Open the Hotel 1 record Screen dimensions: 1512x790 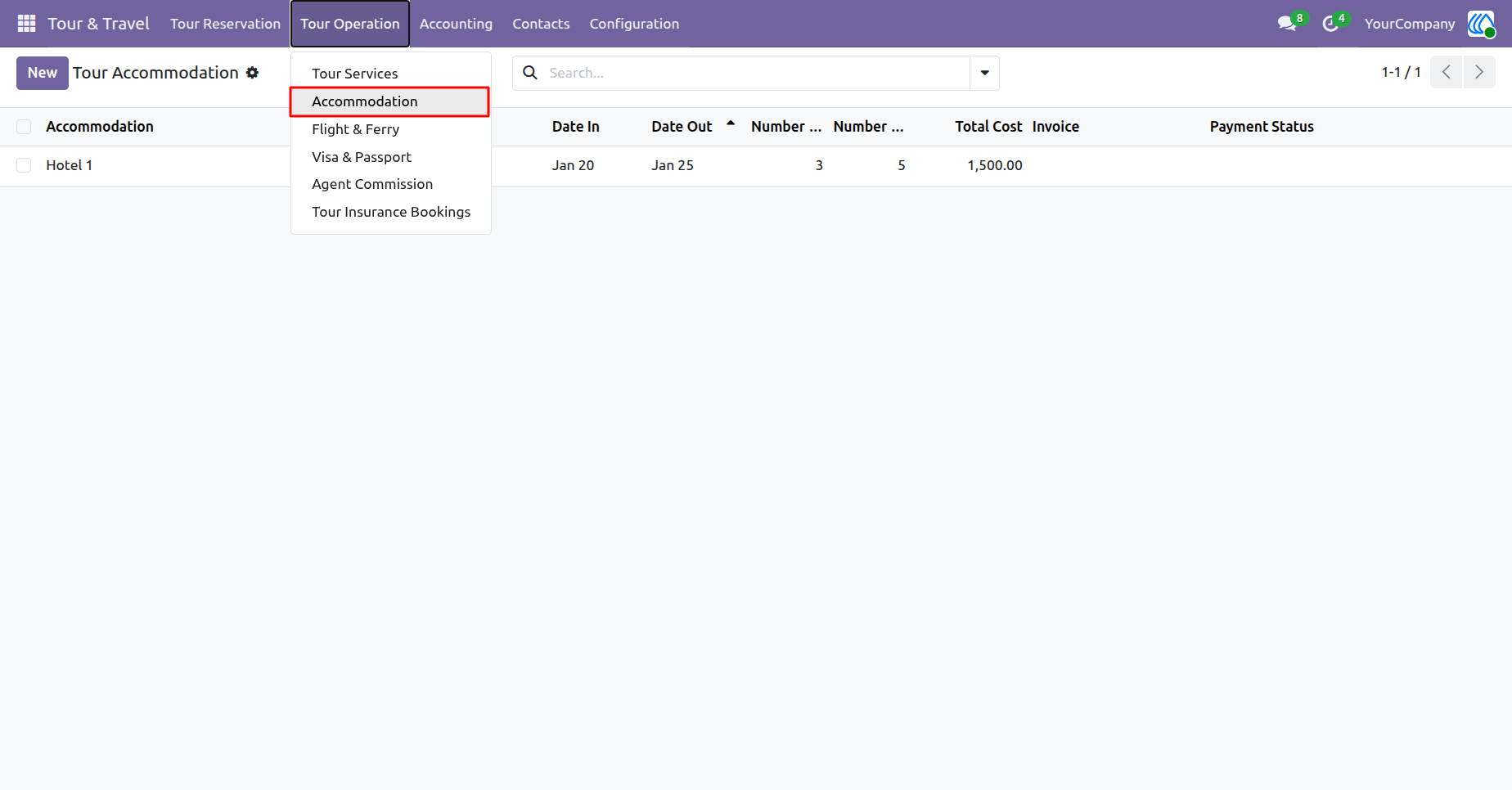(69, 165)
